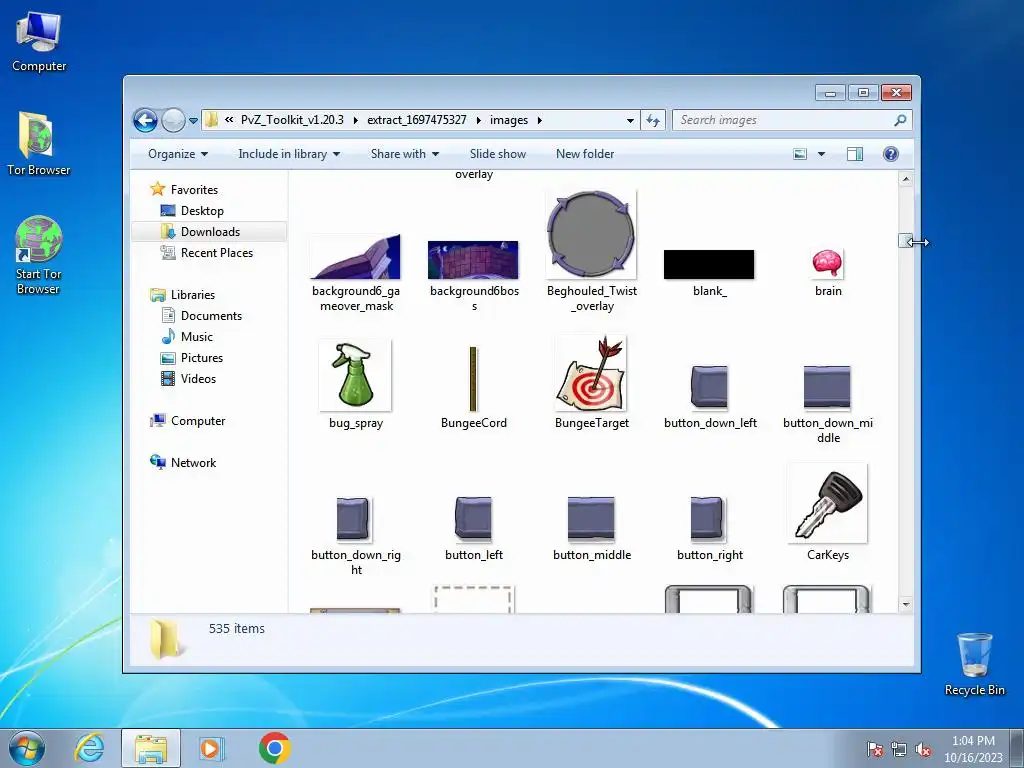
Task: Open Windows Media Player from taskbar
Action: click(210, 748)
